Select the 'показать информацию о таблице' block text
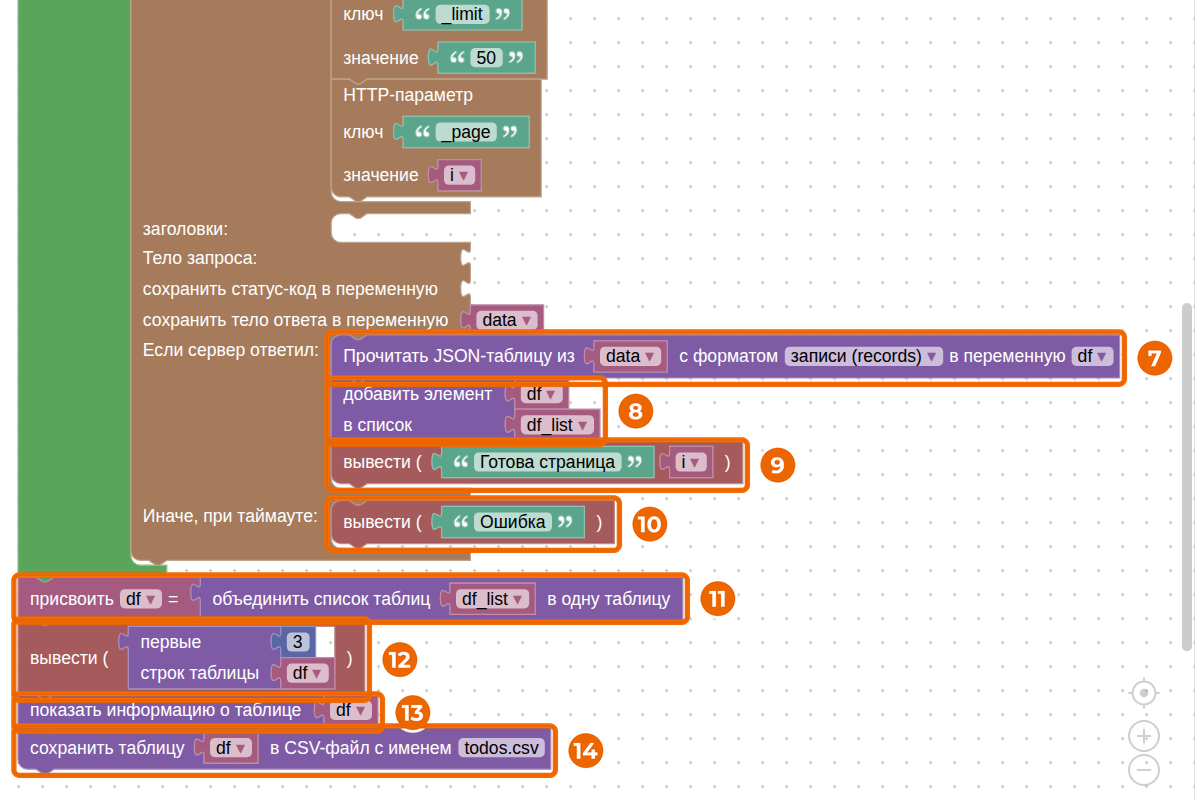This screenshot has height=800, width=1195. pos(165,710)
